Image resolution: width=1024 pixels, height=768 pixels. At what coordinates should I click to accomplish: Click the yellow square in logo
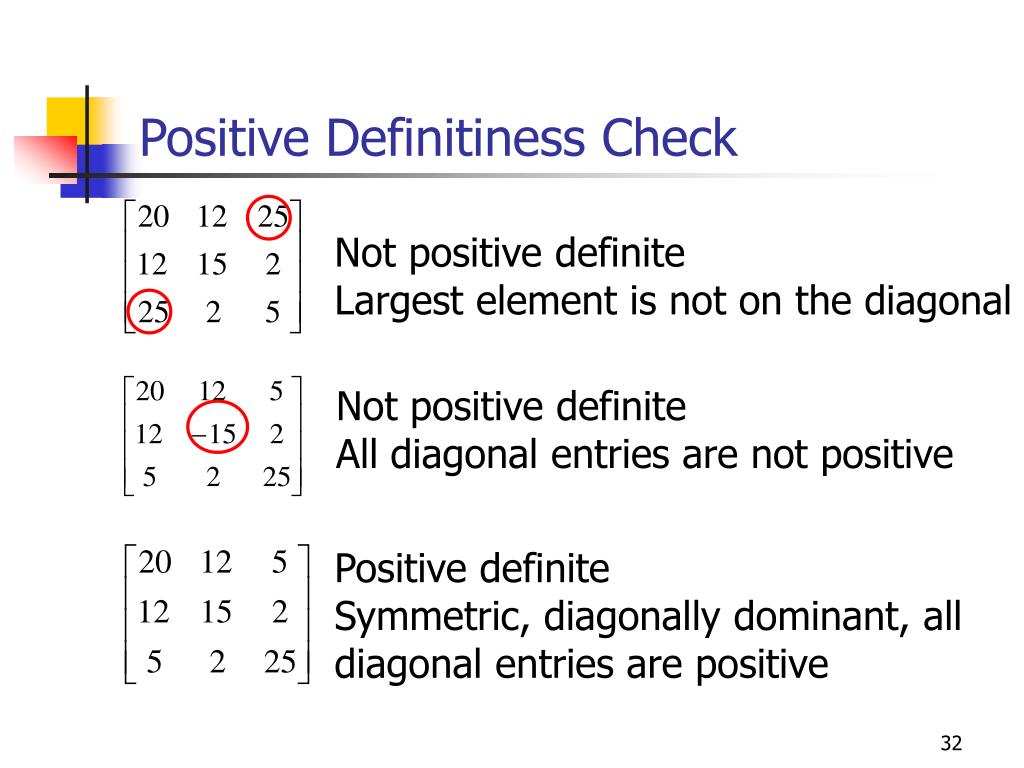(x=78, y=120)
